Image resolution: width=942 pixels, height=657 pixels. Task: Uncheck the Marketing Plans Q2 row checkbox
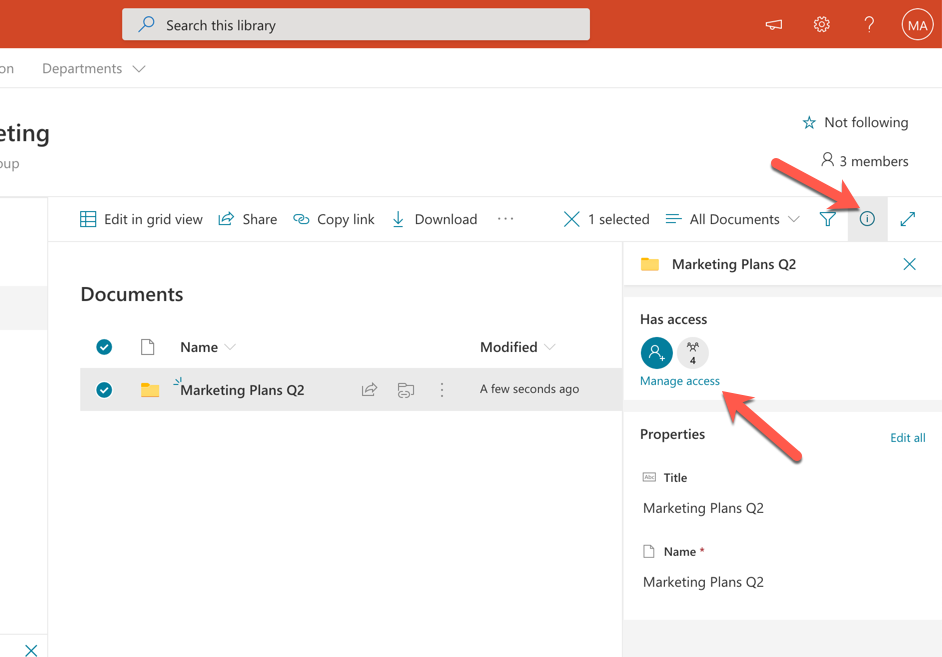click(104, 390)
